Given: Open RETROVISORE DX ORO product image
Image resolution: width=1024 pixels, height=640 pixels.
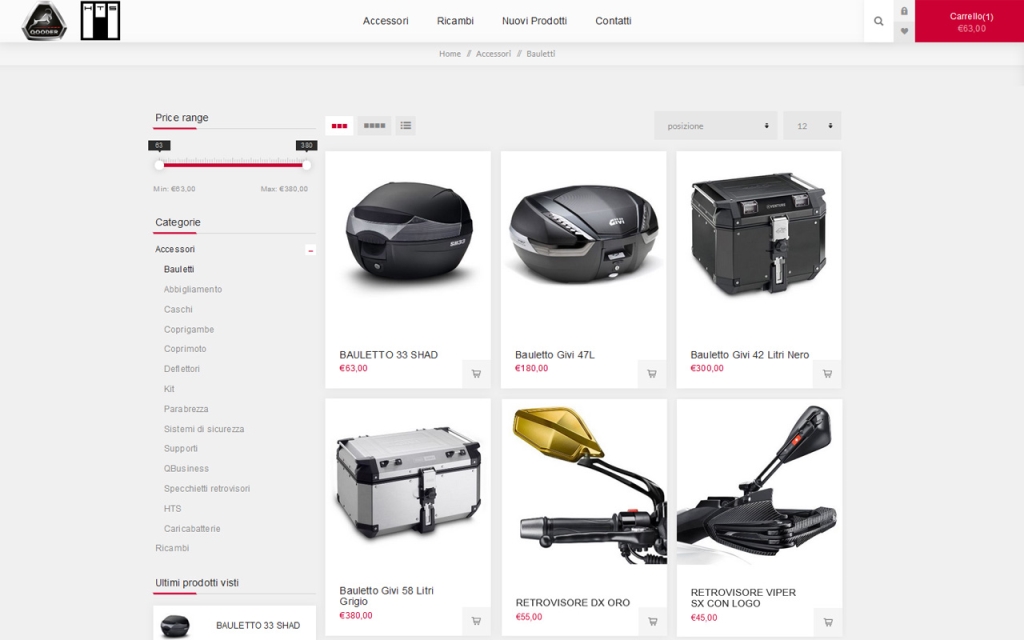Looking at the screenshot, I should (x=584, y=483).
